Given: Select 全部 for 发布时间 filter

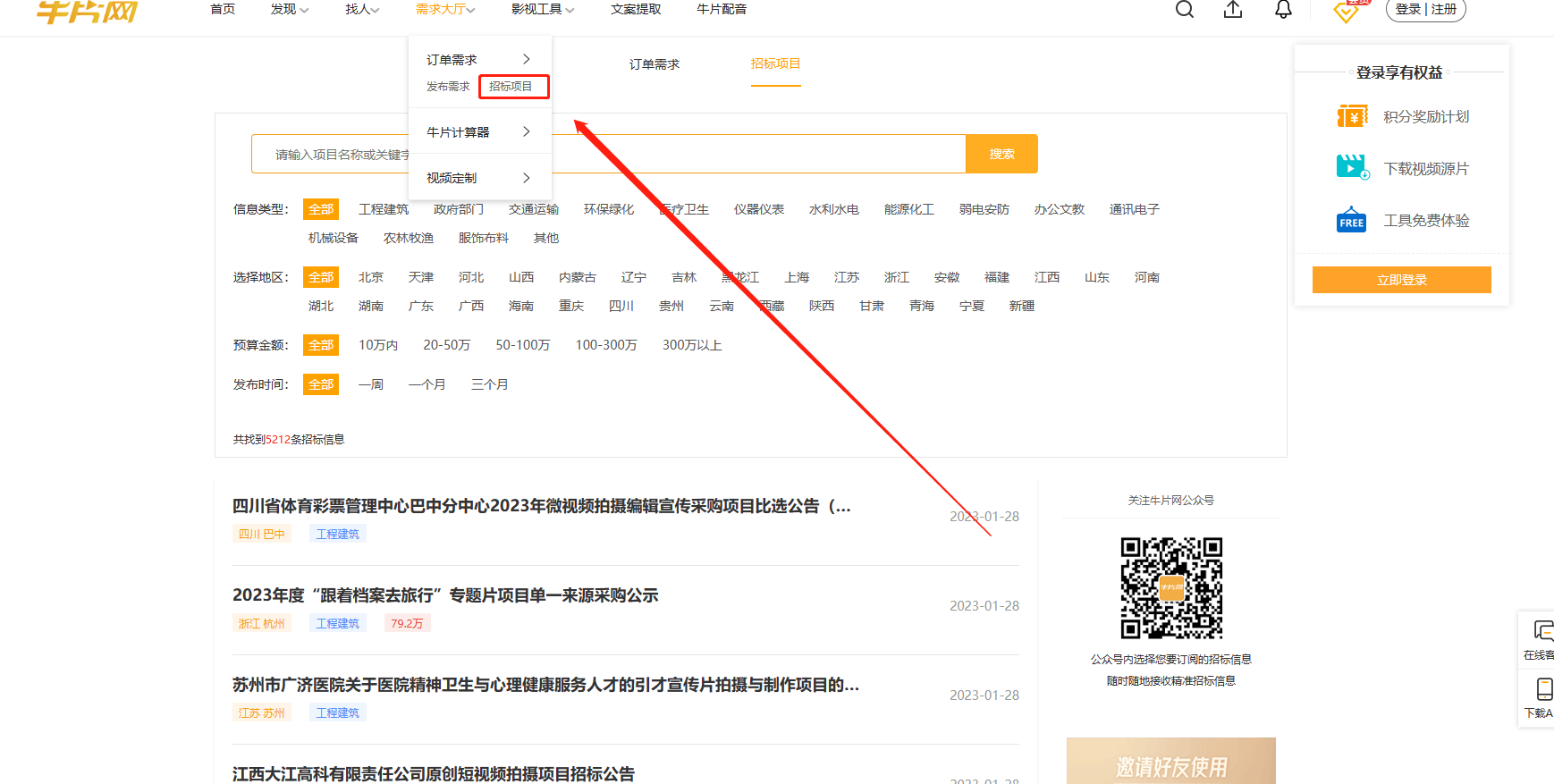Looking at the screenshot, I should pyautogui.click(x=321, y=384).
